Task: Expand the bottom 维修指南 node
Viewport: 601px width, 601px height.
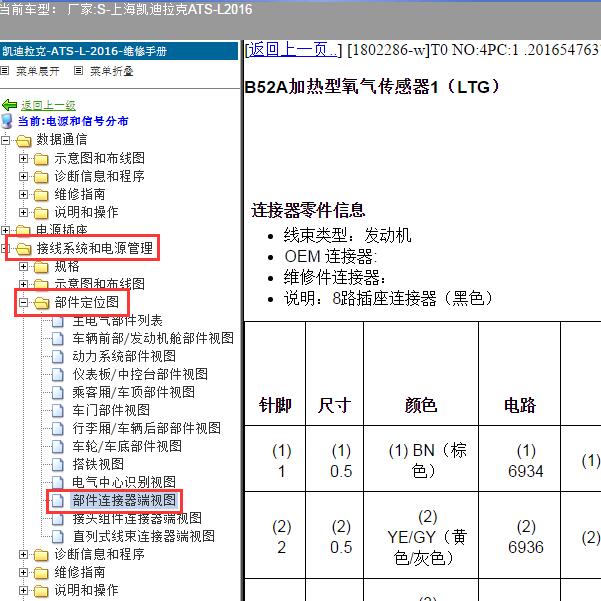Action: (x=23, y=572)
